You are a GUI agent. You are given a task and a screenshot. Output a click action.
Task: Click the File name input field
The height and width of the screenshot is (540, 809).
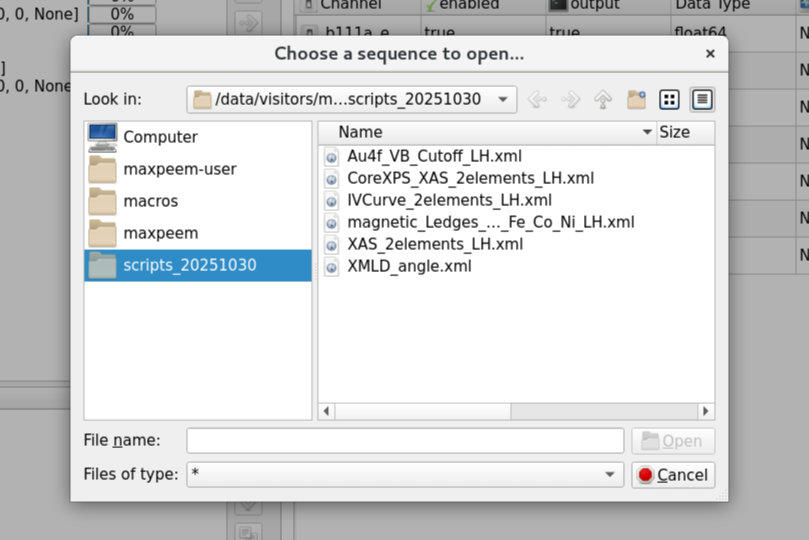[404, 441]
